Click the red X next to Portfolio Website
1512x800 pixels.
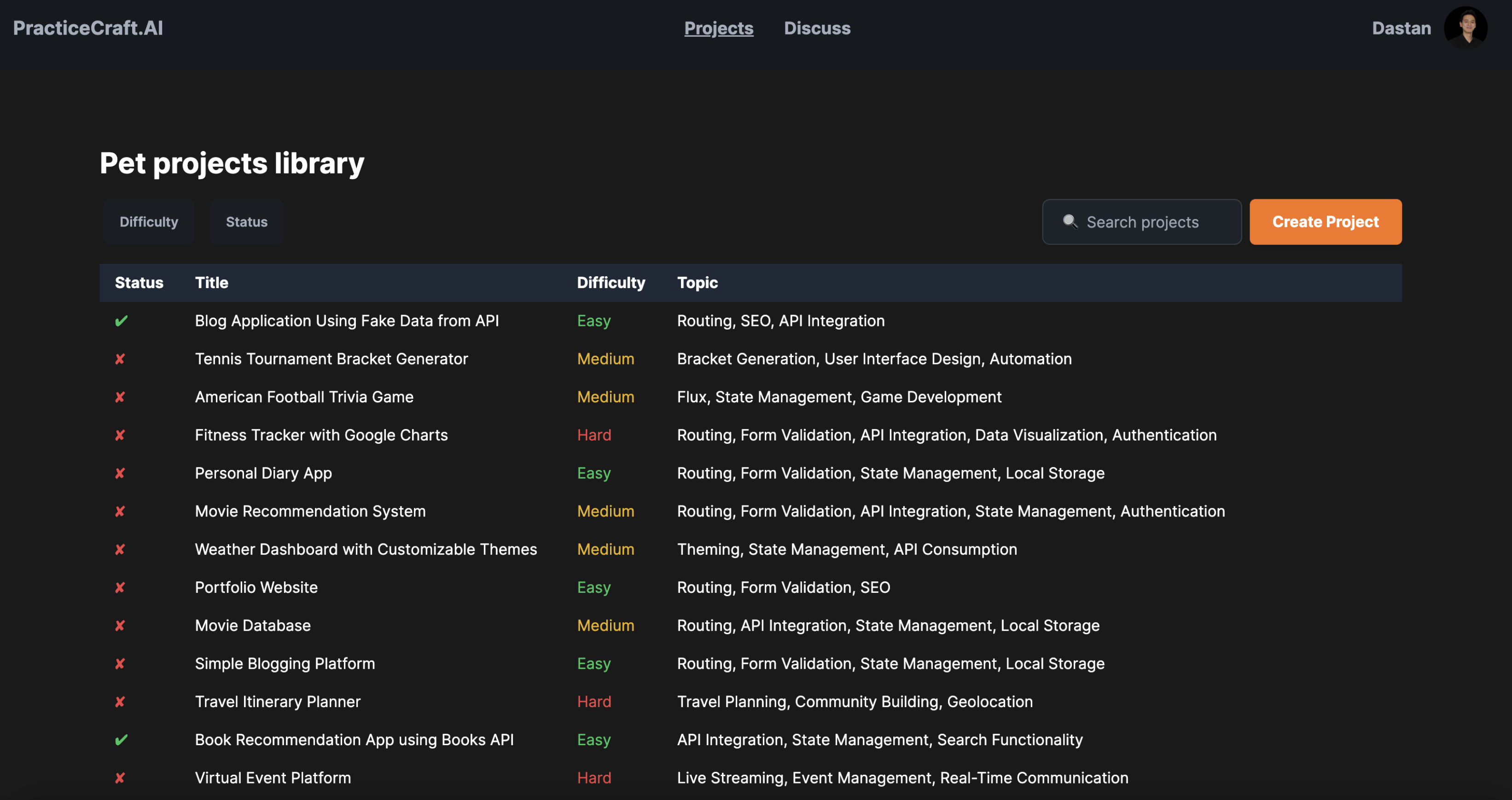[120, 587]
